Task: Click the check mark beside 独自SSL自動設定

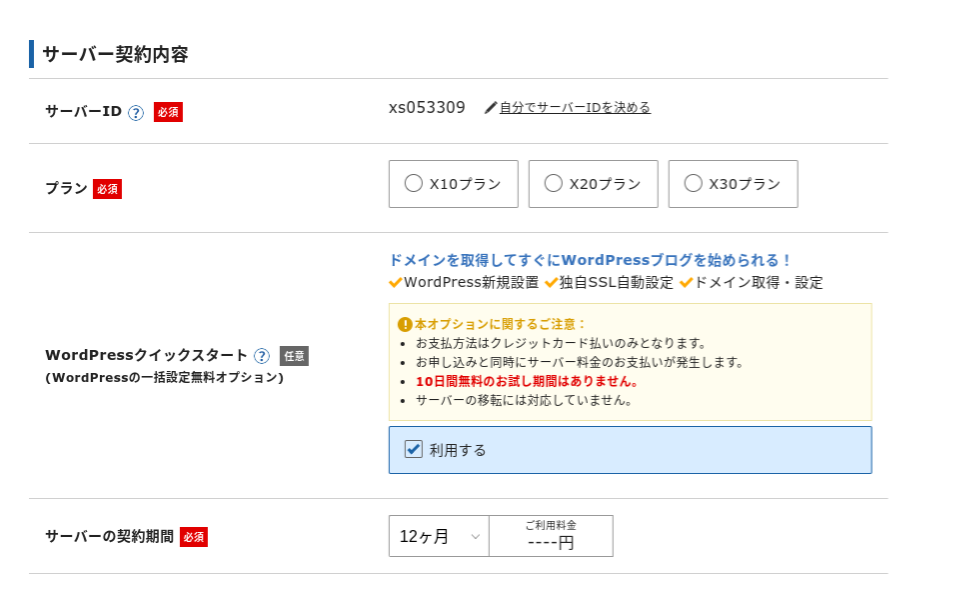Action: coord(551,283)
